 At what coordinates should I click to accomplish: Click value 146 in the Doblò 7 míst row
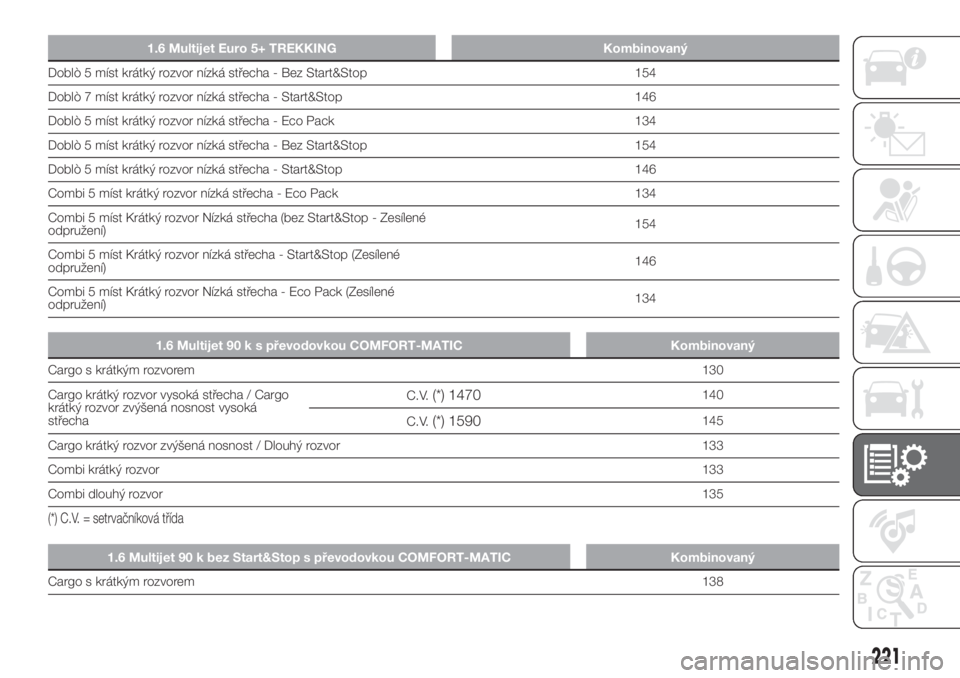(645, 97)
